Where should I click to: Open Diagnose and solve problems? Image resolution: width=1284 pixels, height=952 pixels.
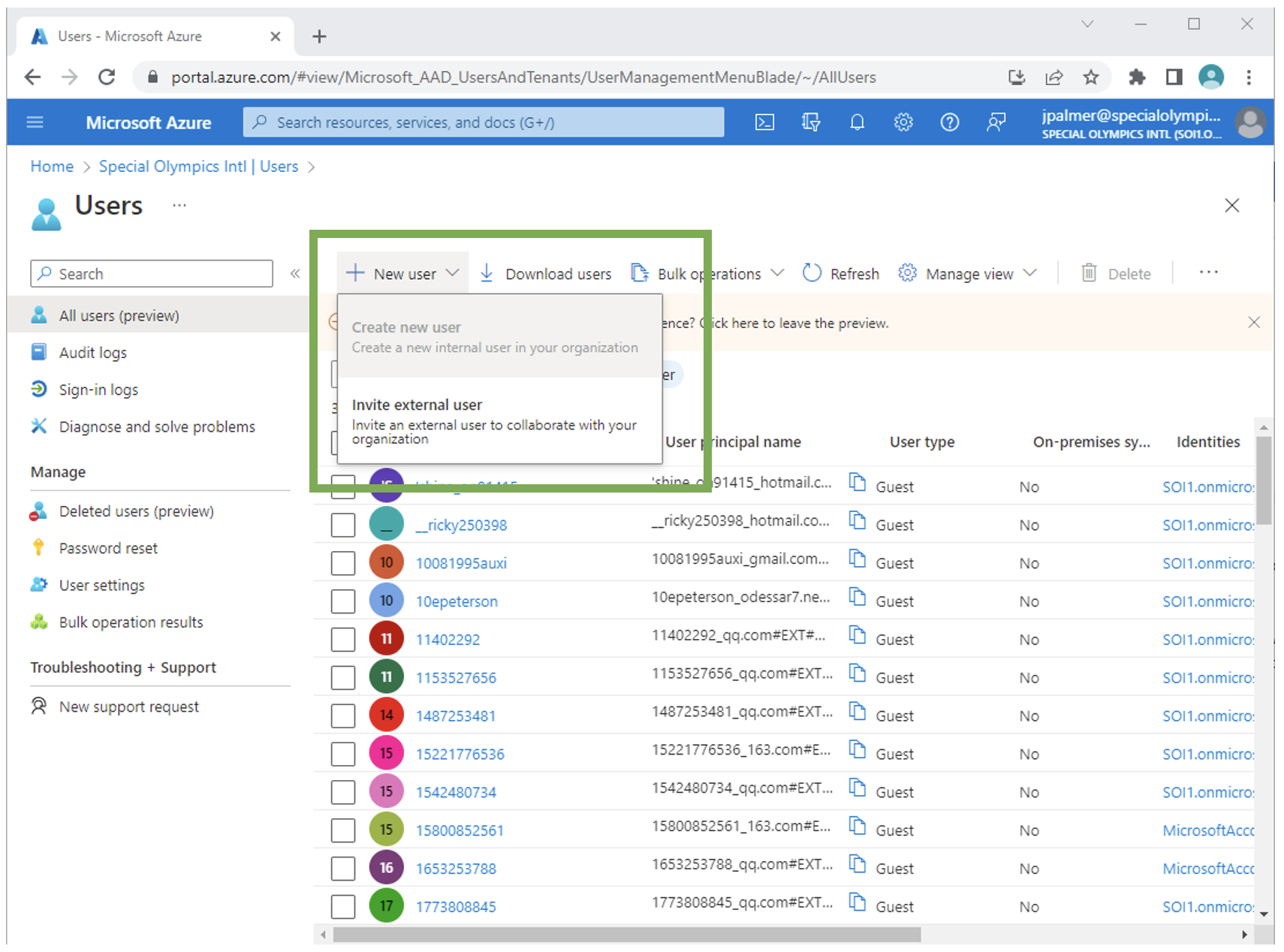158,426
